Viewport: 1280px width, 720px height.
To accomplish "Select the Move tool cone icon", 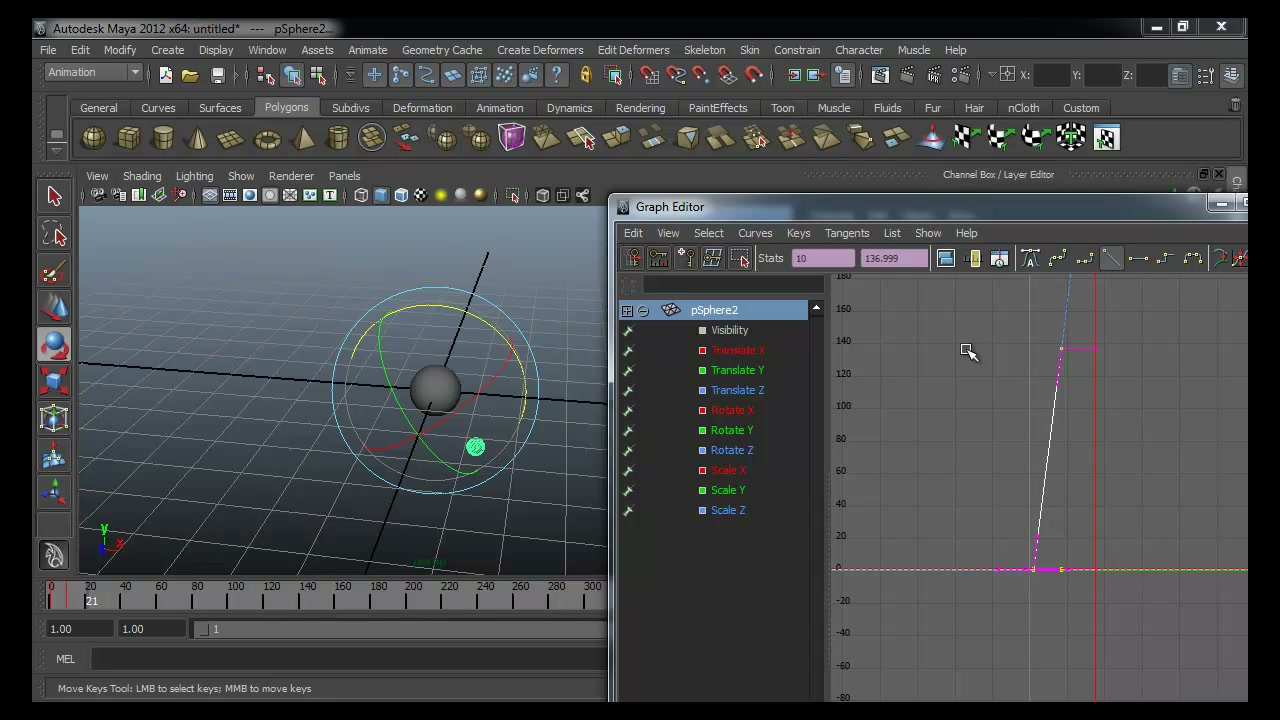I will (54, 308).
